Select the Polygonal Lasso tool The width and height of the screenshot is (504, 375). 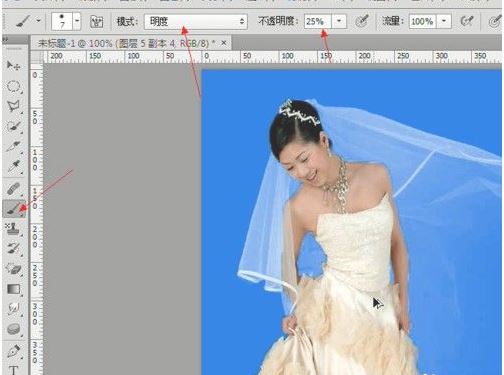(x=13, y=106)
